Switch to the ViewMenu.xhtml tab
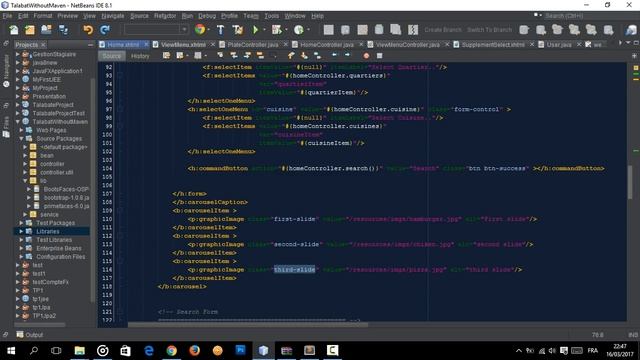Screen dimensions: 640x360 [x=183, y=44]
